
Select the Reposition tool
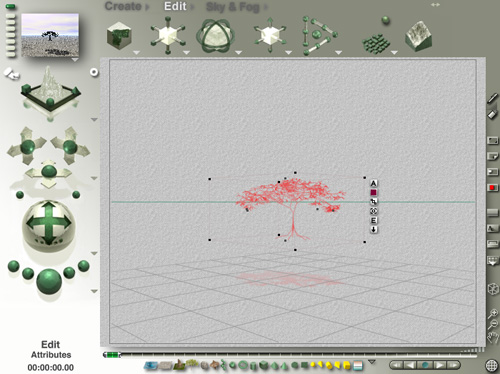tap(270, 36)
